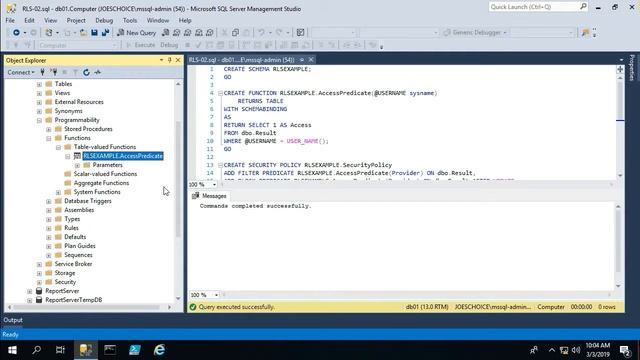Screen dimensions: 640x360
Task: Click the Save All toolbar icon
Action: (x=105, y=32)
